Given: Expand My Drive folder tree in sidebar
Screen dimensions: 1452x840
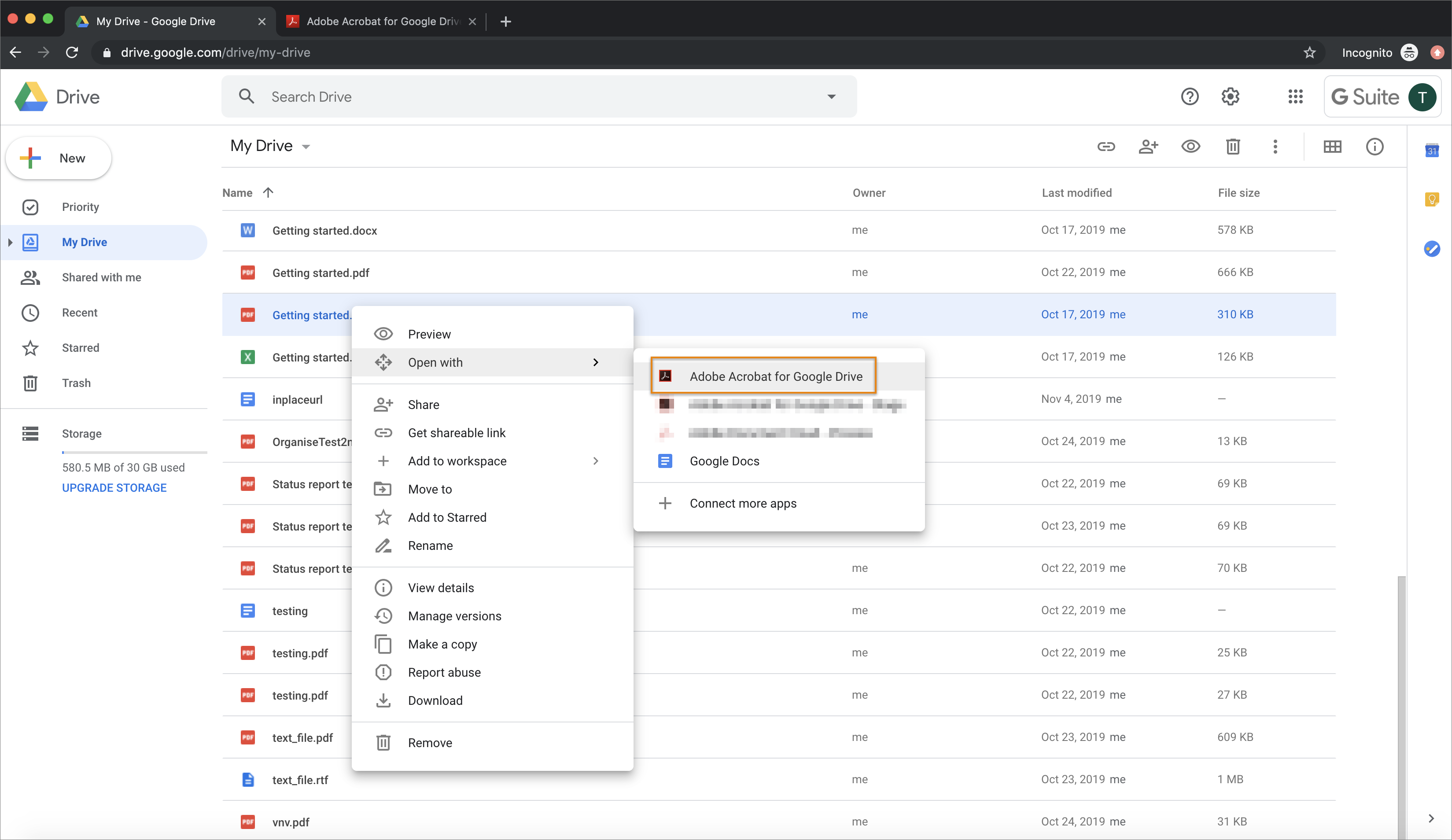Looking at the screenshot, I should click(x=11, y=242).
